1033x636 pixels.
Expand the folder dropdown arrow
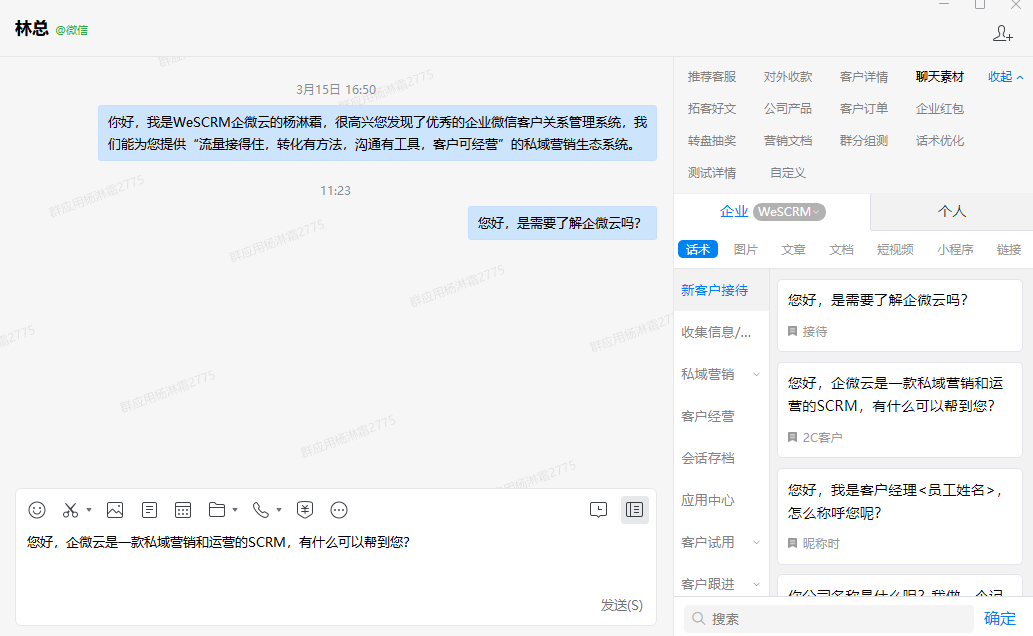tap(235, 509)
